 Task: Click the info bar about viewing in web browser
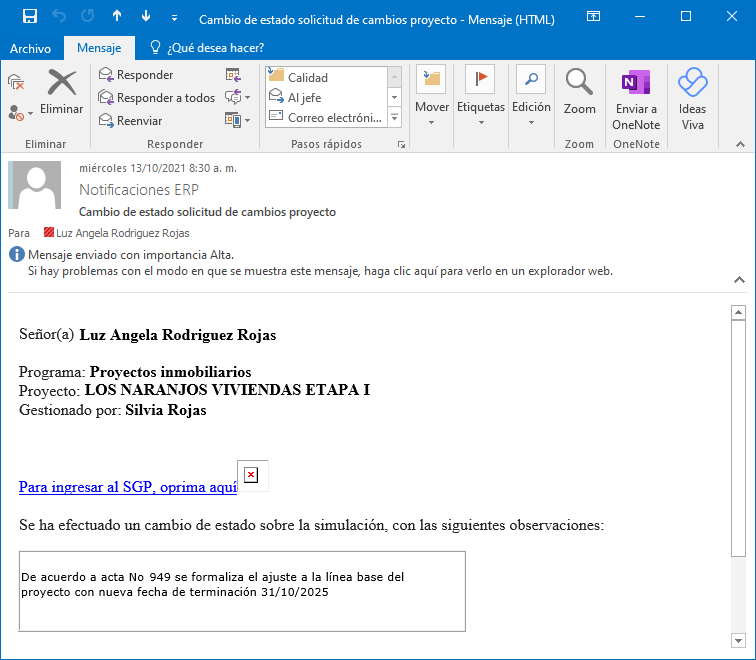click(320, 271)
